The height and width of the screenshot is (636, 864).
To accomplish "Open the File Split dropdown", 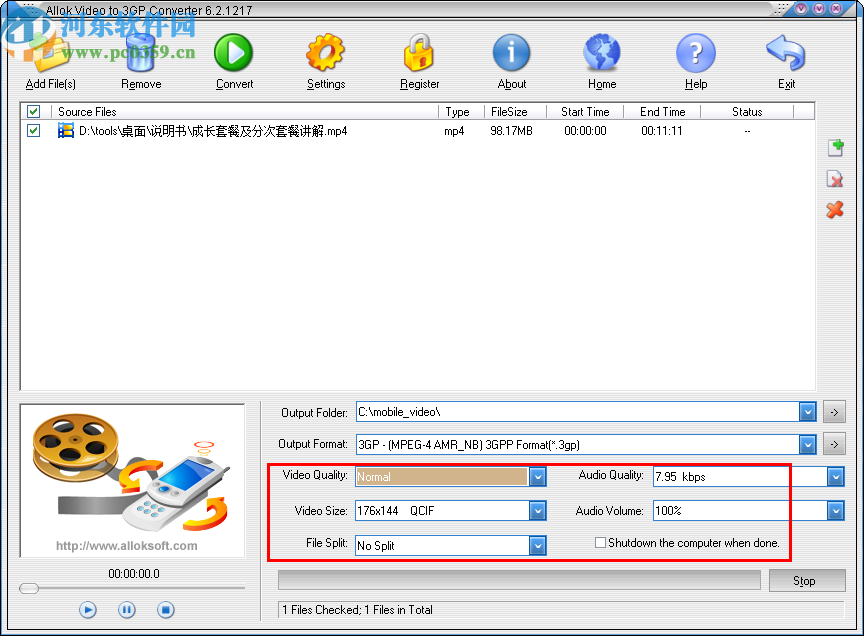I will pyautogui.click(x=538, y=545).
